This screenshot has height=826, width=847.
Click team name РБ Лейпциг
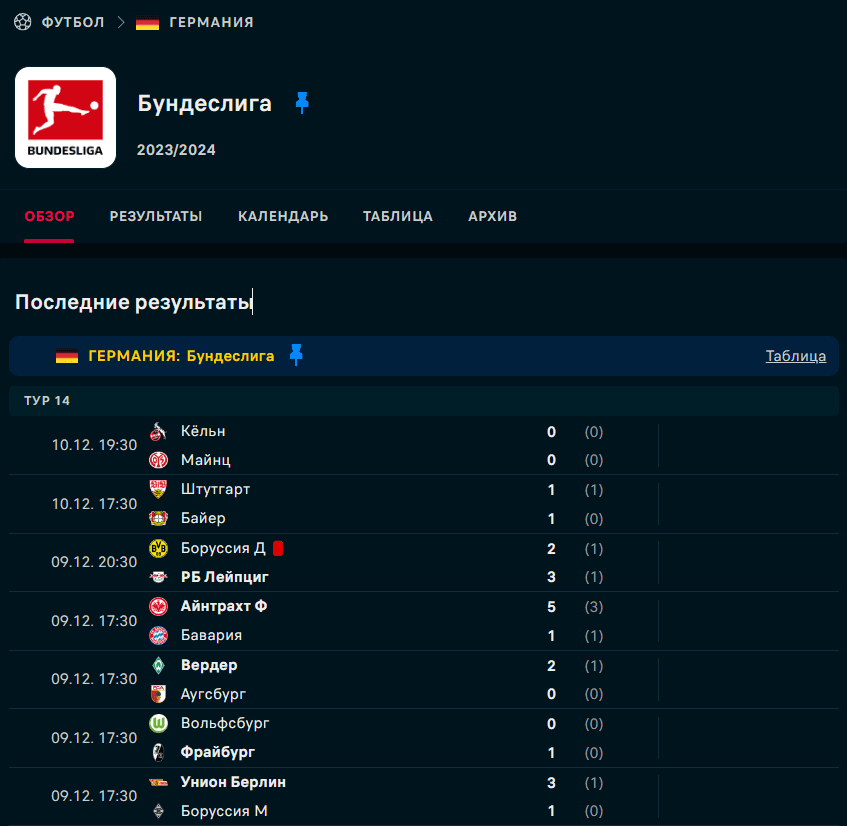tap(225, 577)
